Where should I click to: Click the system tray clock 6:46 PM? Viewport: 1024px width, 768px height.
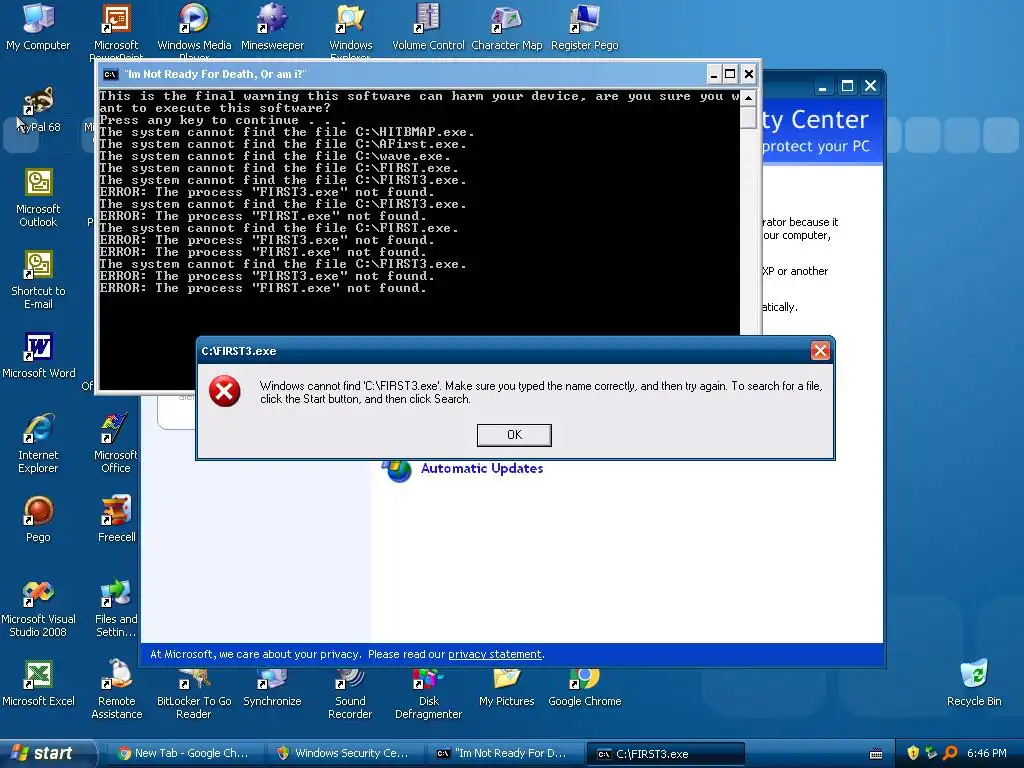coord(987,753)
